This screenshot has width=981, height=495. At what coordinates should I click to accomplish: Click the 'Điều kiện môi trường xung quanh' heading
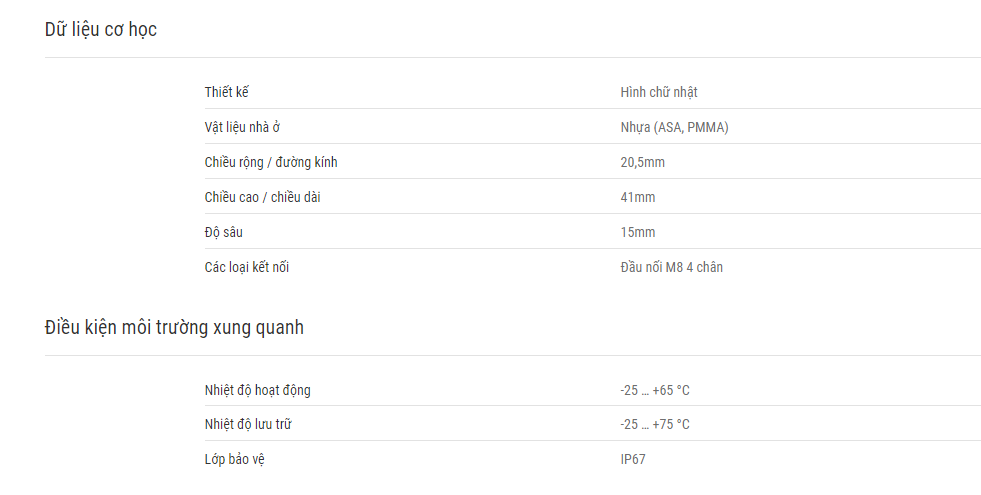[x=174, y=327]
